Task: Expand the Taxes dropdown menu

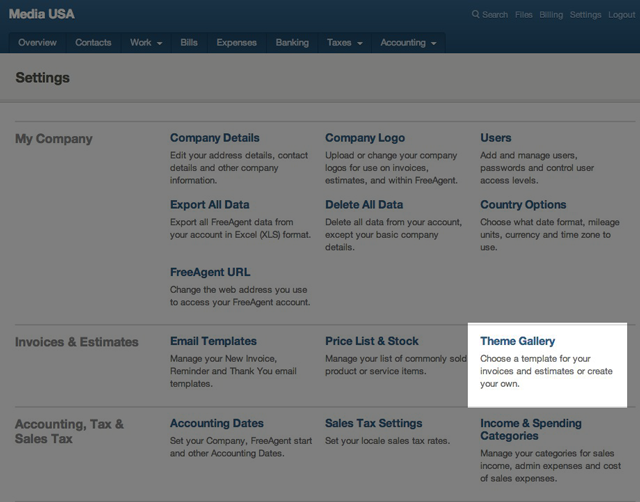Action: click(344, 43)
